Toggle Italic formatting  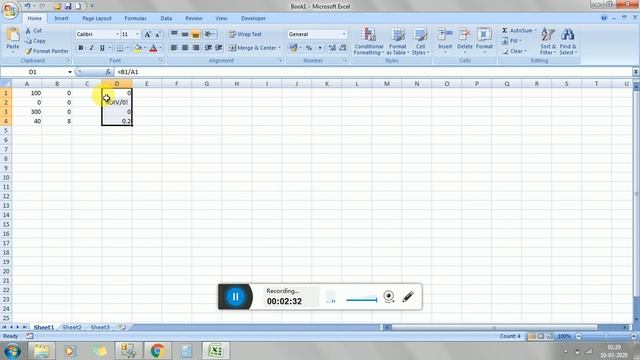coord(91,48)
